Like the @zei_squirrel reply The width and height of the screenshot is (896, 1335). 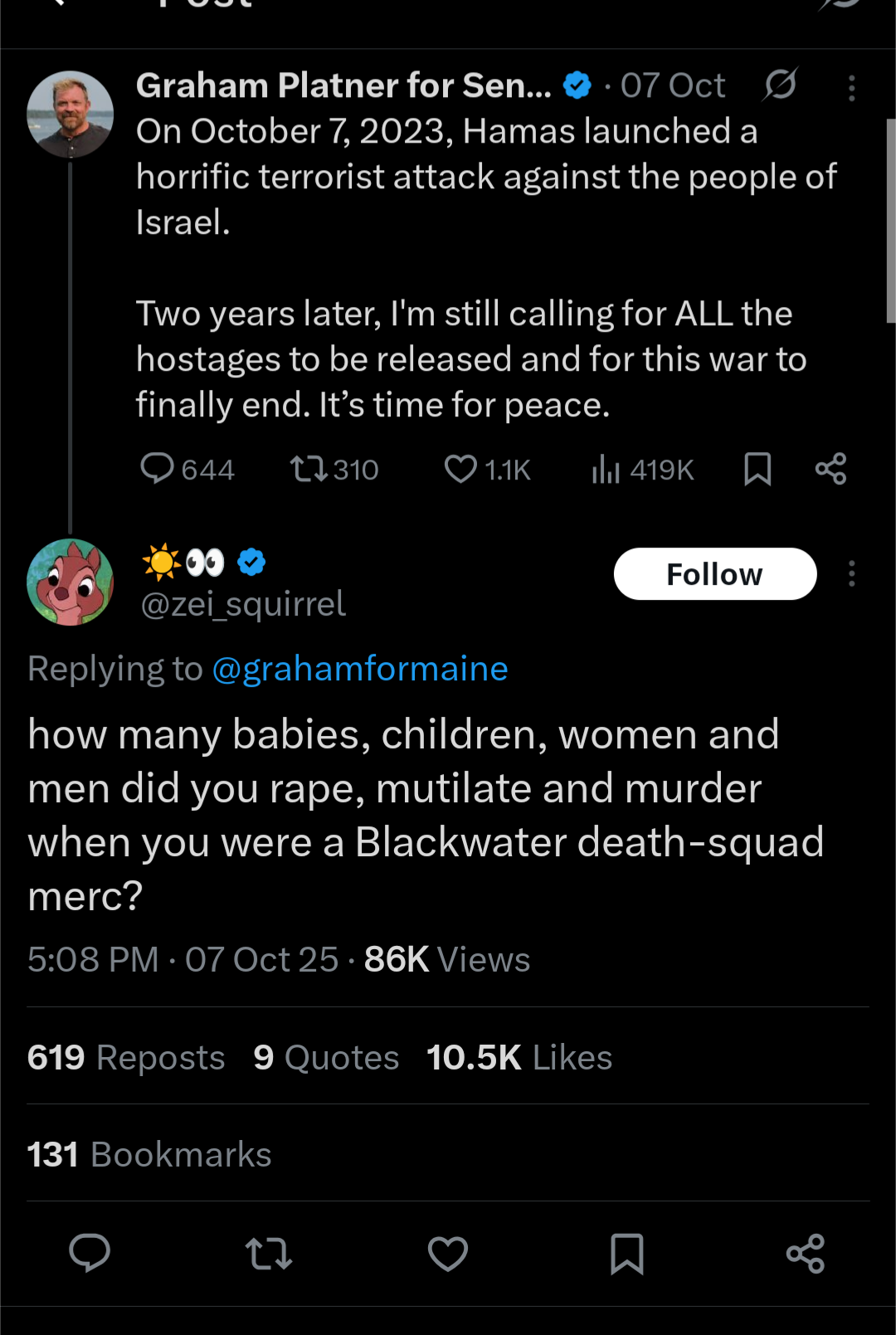tap(448, 1253)
